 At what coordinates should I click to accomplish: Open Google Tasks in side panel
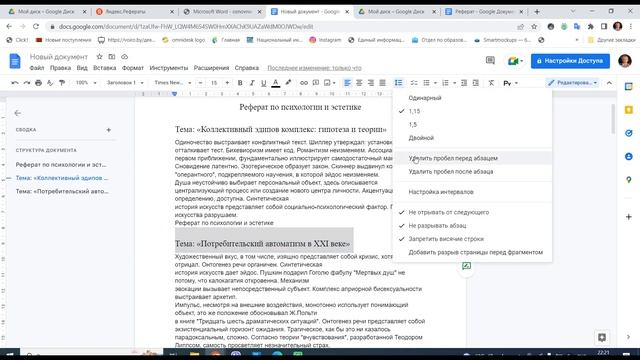(629, 133)
